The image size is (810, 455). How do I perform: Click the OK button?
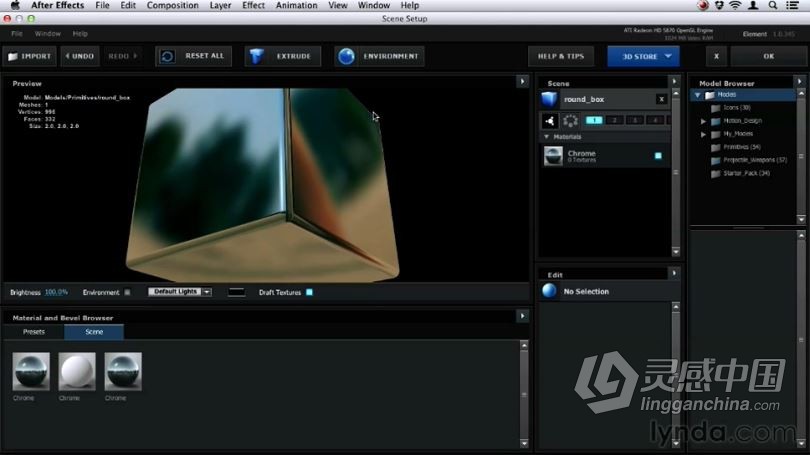(x=768, y=56)
